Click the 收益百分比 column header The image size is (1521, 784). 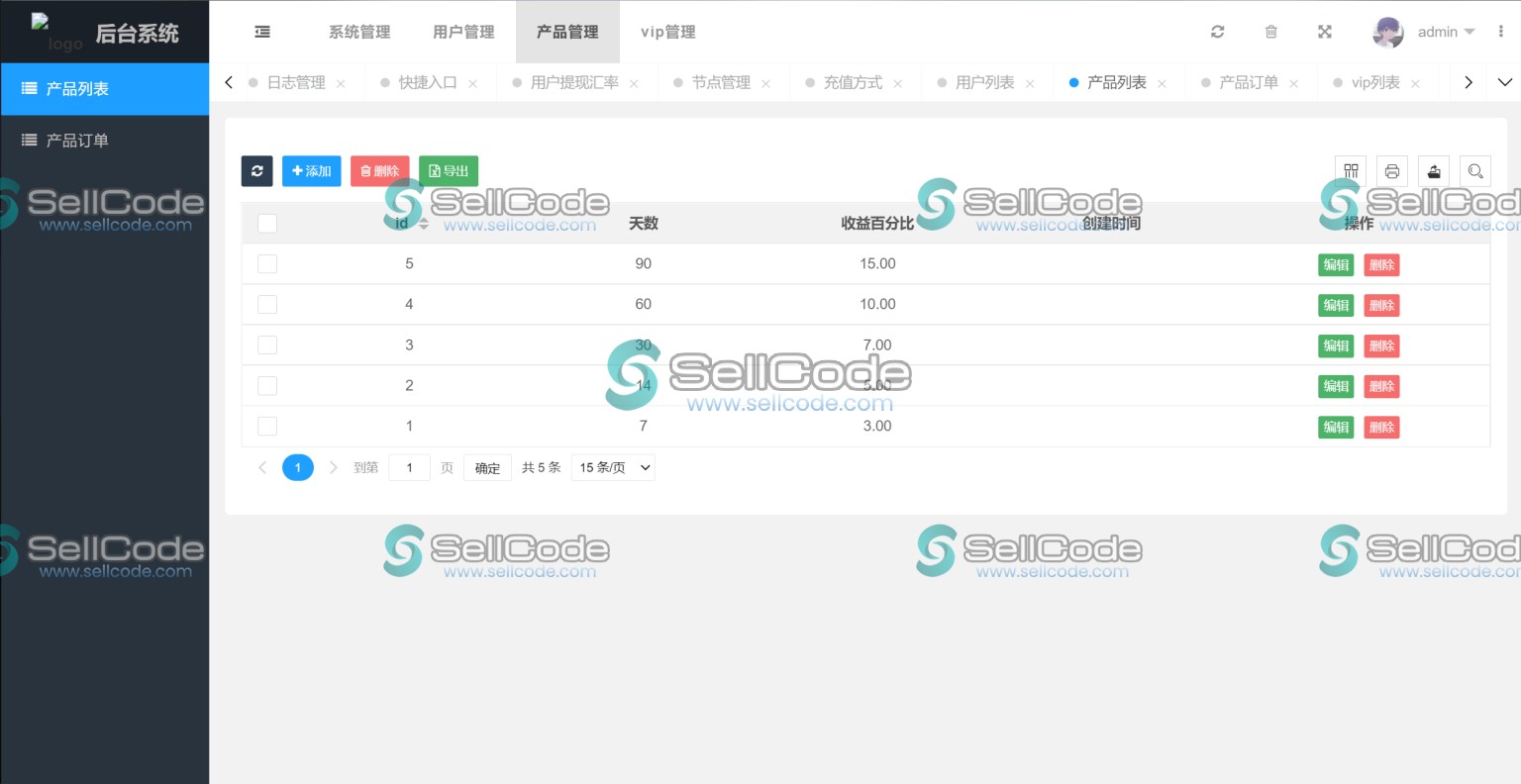pos(877,224)
